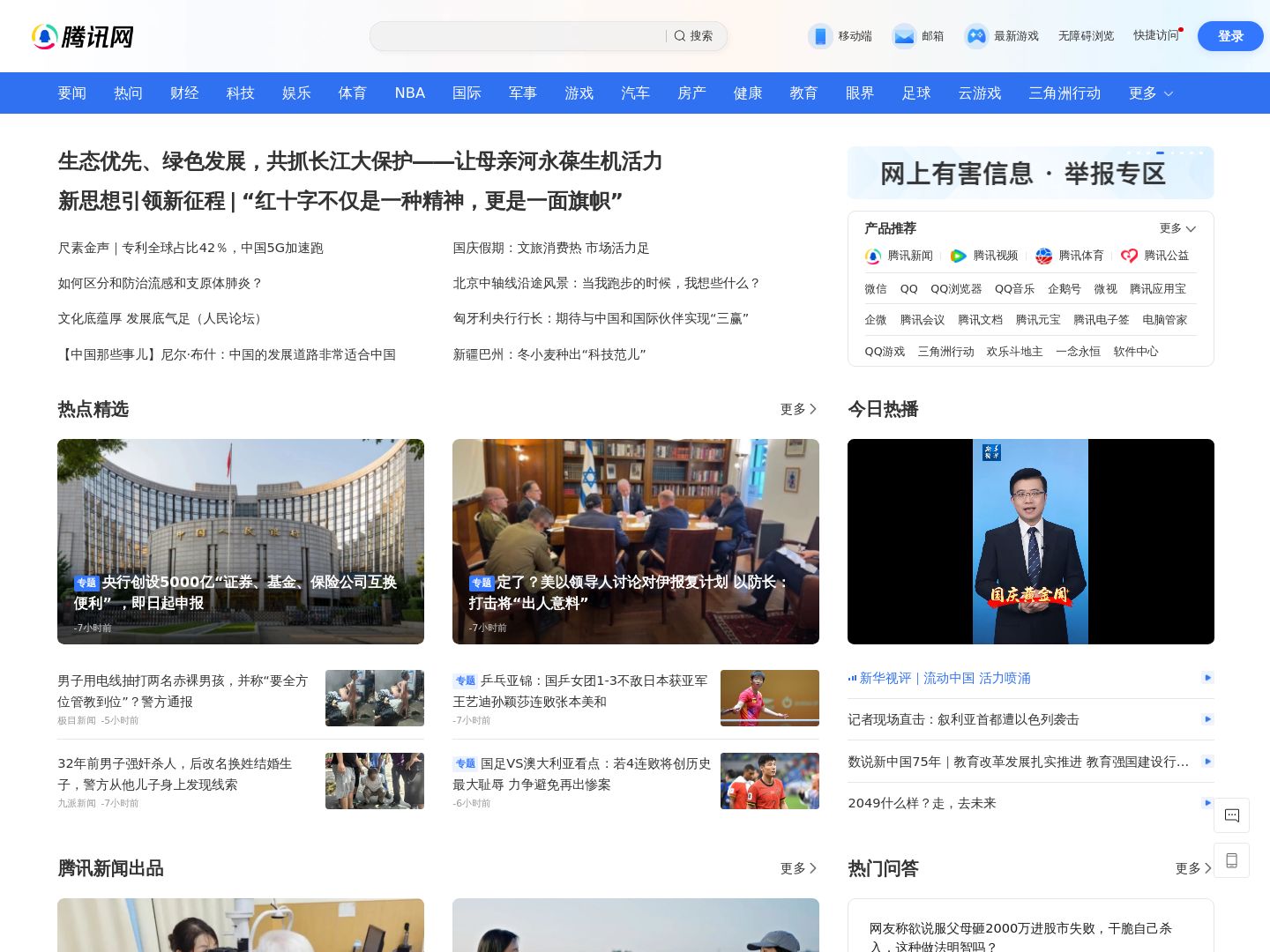The width and height of the screenshot is (1270, 952).
Task: Open thumbnail for 乒乓亚锦 story
Action: tap(770, 698)
